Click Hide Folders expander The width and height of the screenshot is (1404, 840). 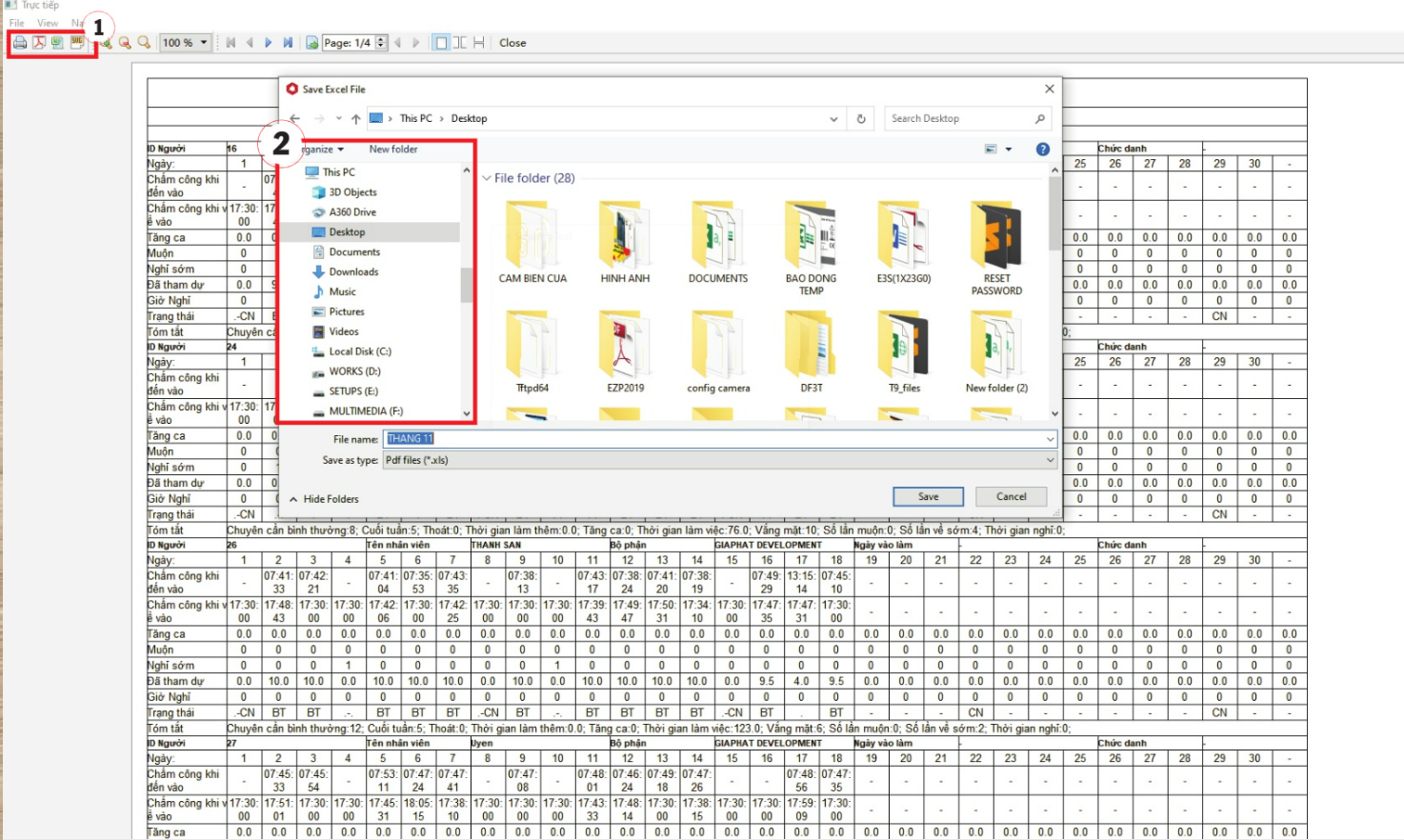pos(324,499)
